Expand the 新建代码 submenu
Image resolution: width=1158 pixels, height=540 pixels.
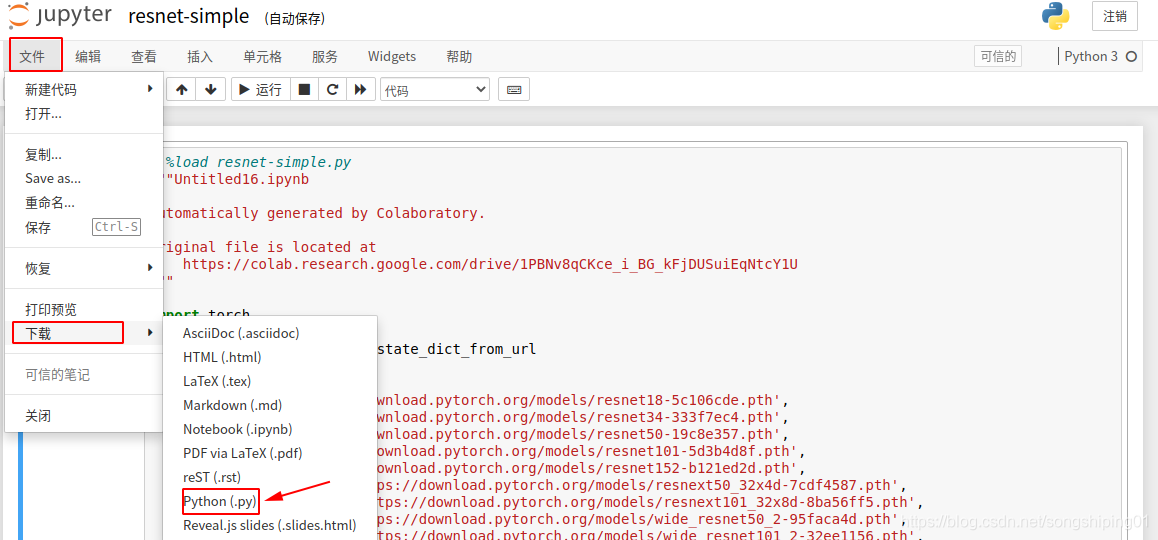(84, 89)
